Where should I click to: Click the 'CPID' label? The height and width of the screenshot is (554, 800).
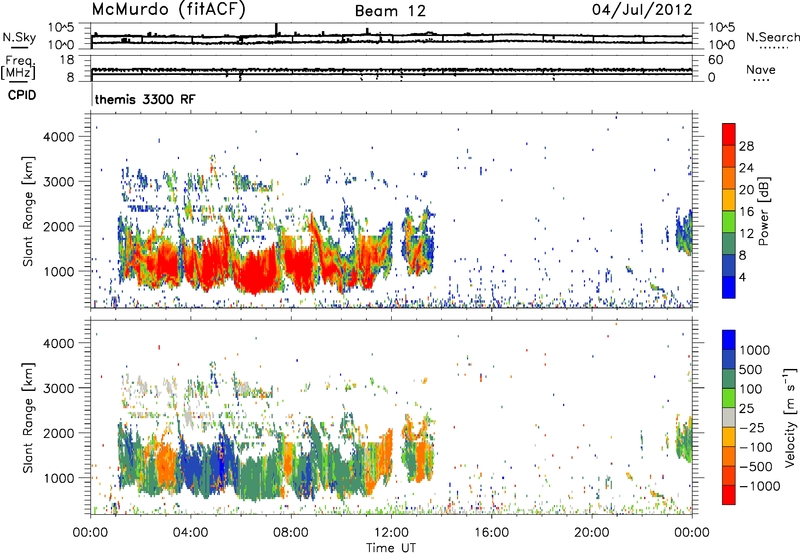click(x=22, y=95)
